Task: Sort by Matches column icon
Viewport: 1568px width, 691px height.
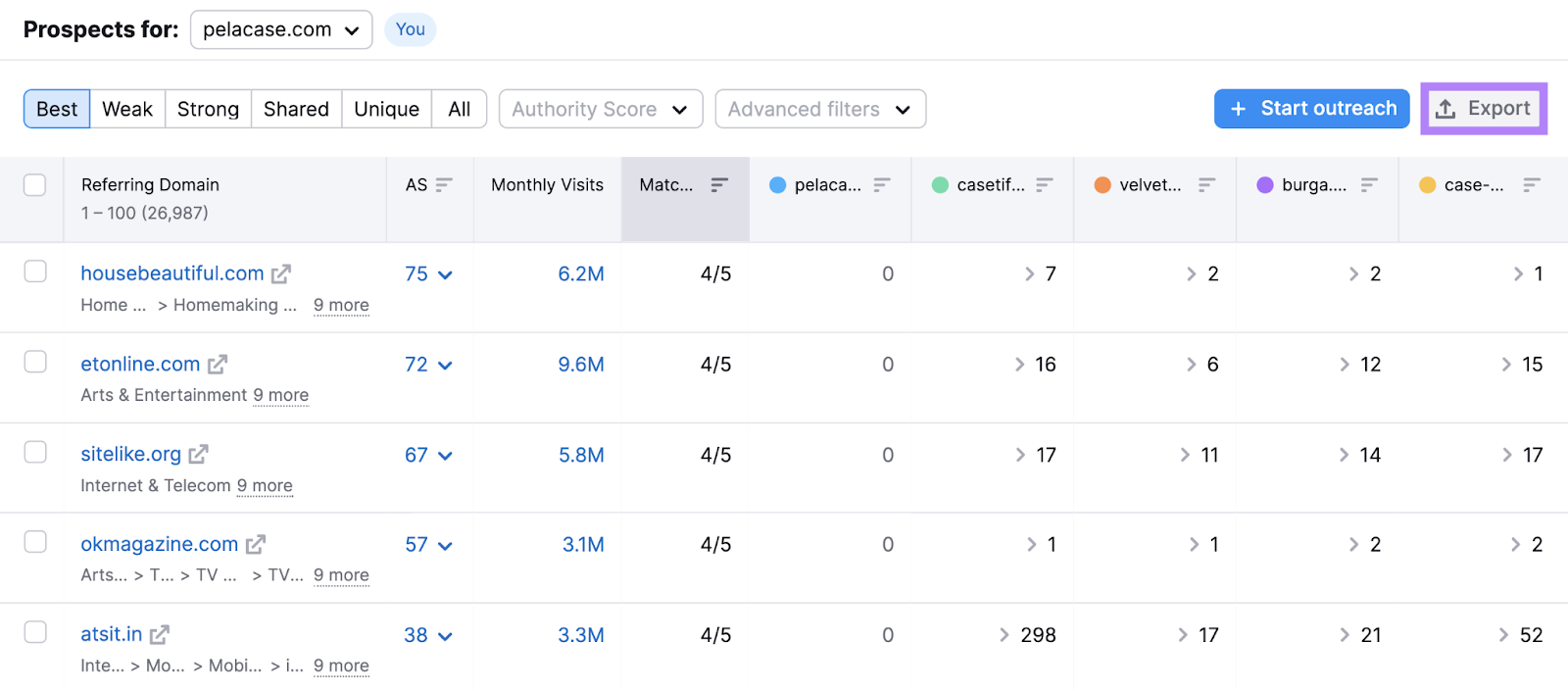Action: pyautogui.click(x=719, y=185)
